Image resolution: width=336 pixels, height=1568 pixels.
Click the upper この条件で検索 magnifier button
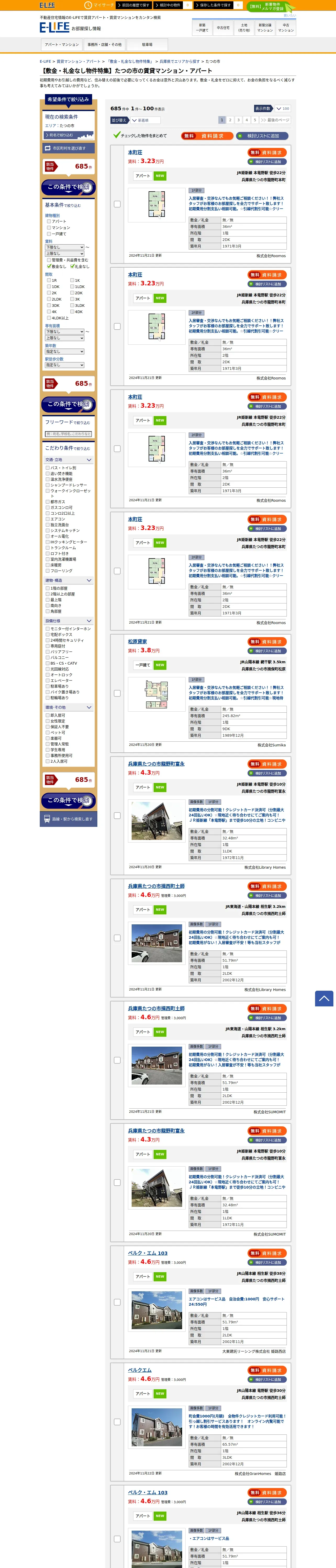pos(68,187)
